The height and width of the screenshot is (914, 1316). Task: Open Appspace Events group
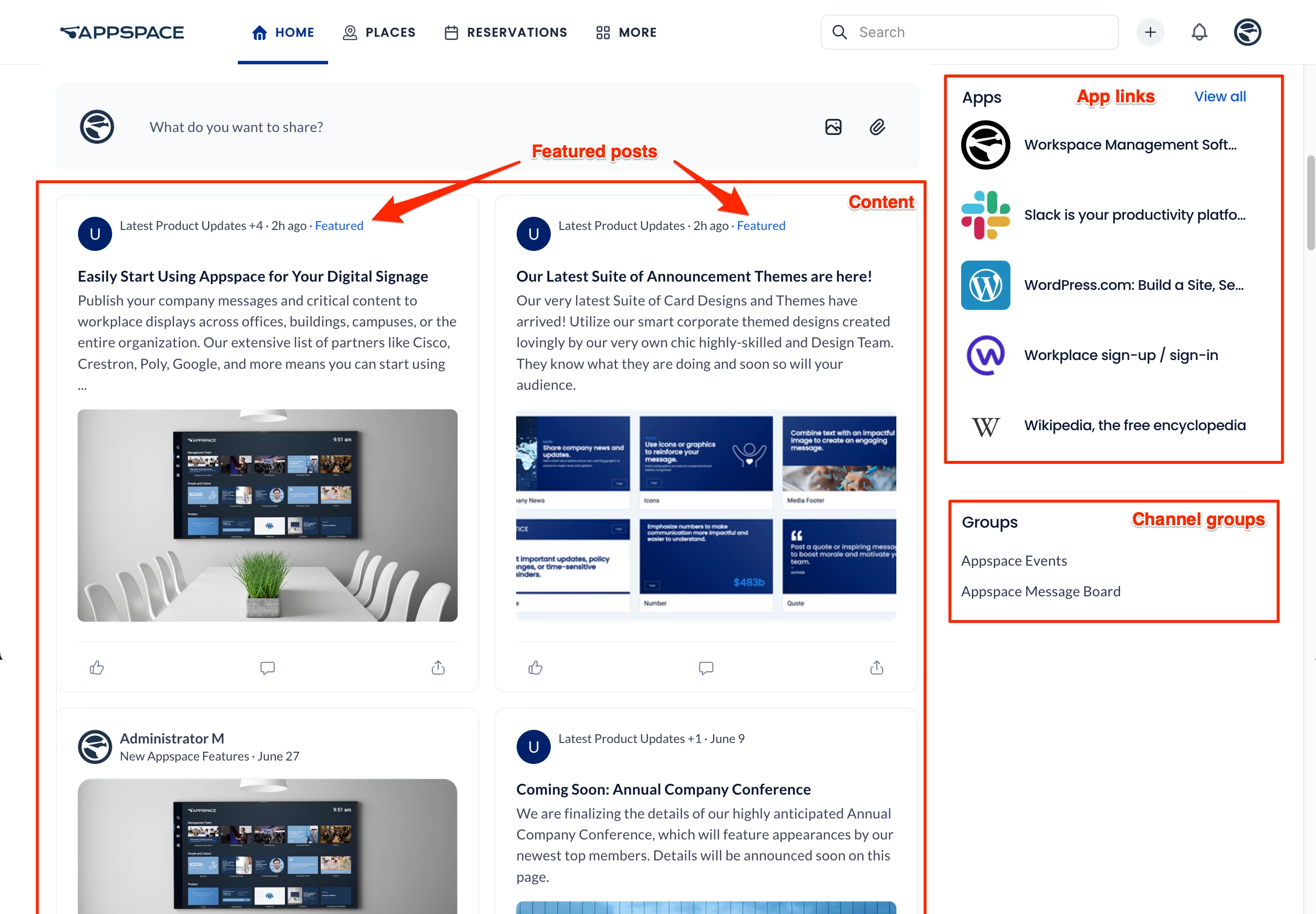tap(1013, 561)
